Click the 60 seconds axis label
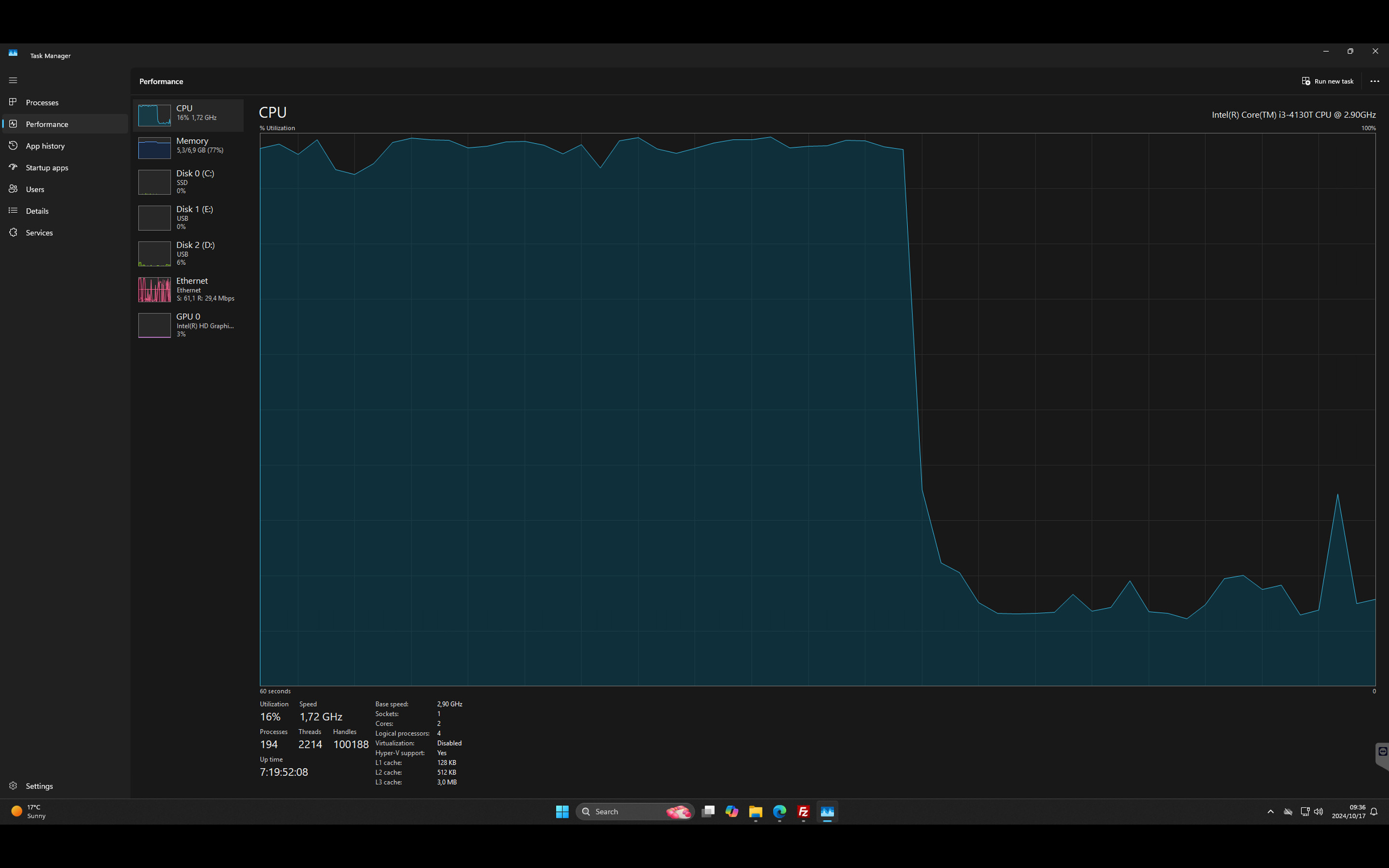Image resolution: width=1389 pixels, height=868 pixels. click(275, 691)
